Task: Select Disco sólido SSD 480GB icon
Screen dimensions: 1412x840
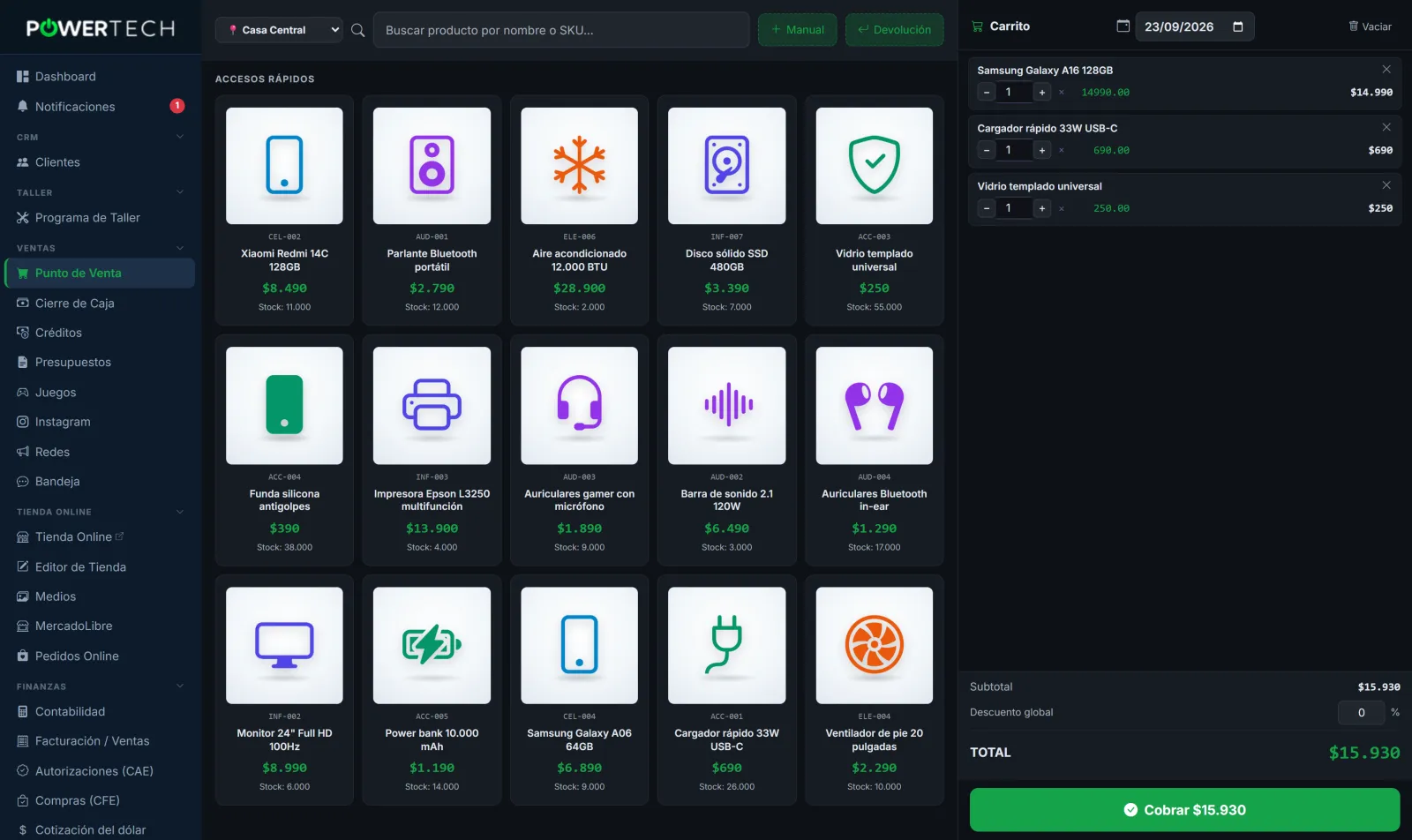Action: click(x=726, y=166)
